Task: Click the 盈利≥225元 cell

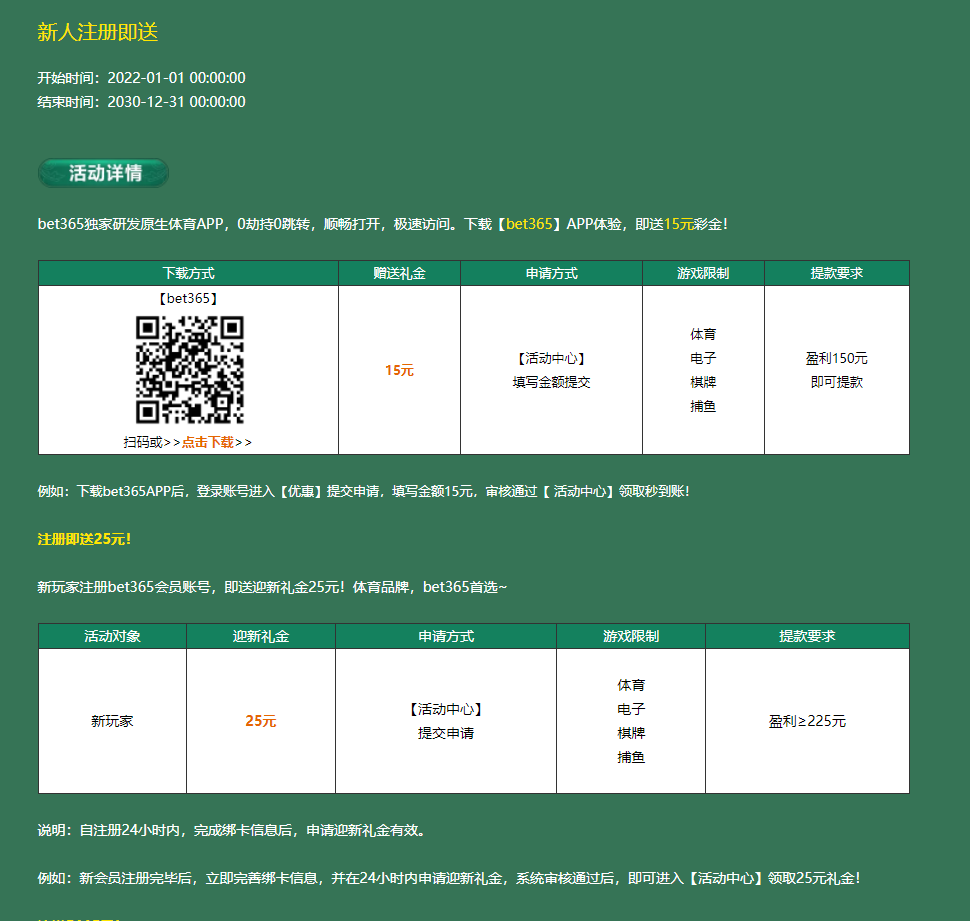Action: click(807, 721)
